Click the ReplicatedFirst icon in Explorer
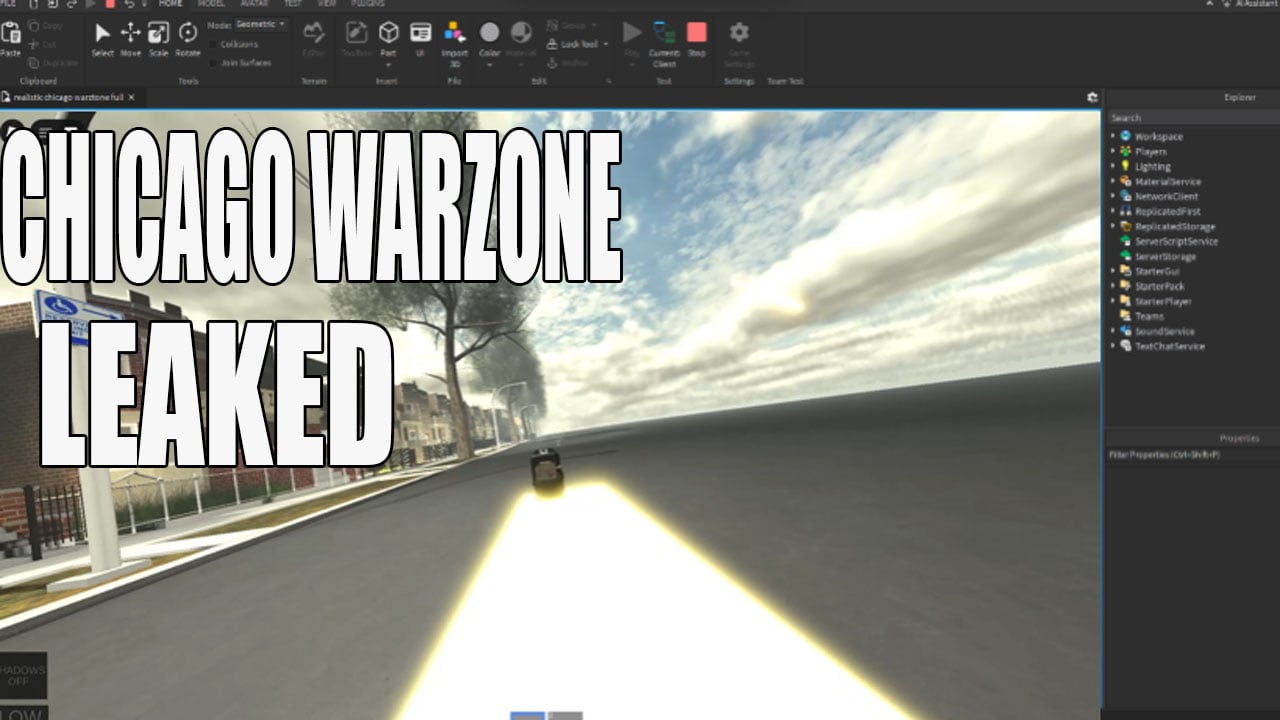 click(x=1126, y=211)
